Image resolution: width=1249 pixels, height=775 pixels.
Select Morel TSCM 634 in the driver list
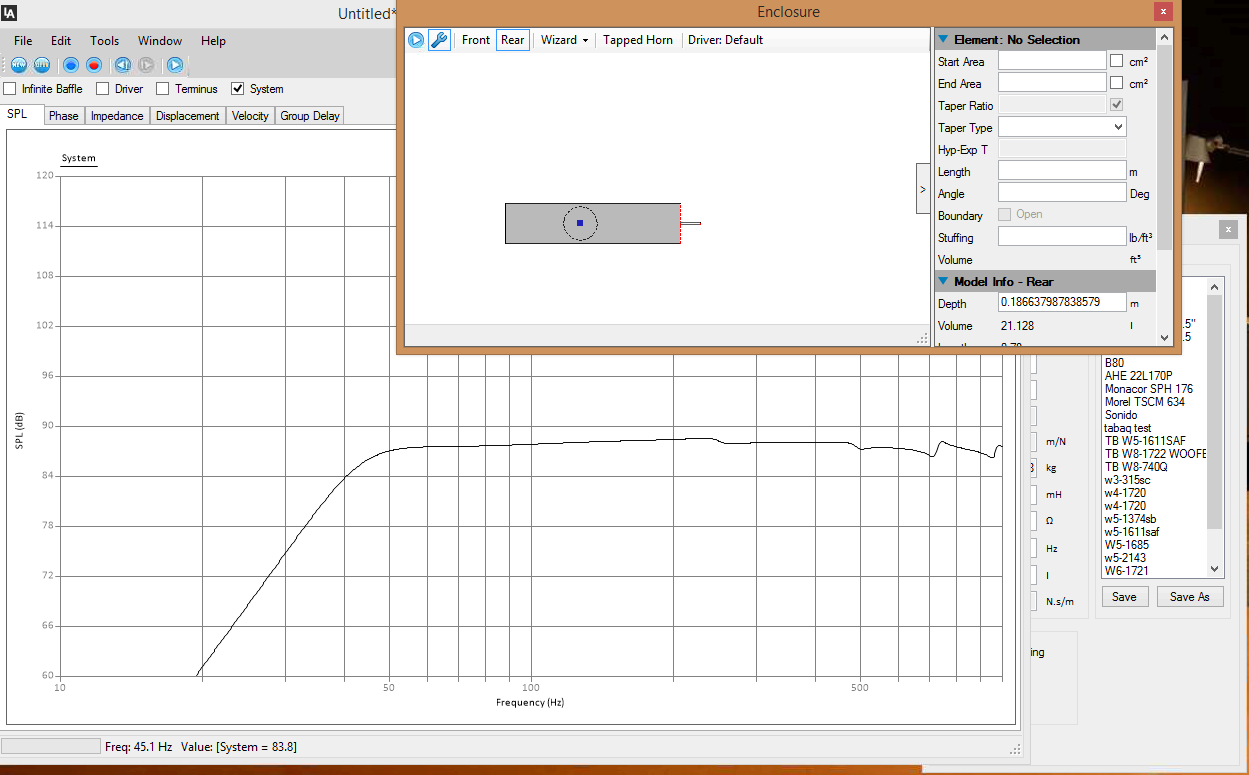(1144, 402)
